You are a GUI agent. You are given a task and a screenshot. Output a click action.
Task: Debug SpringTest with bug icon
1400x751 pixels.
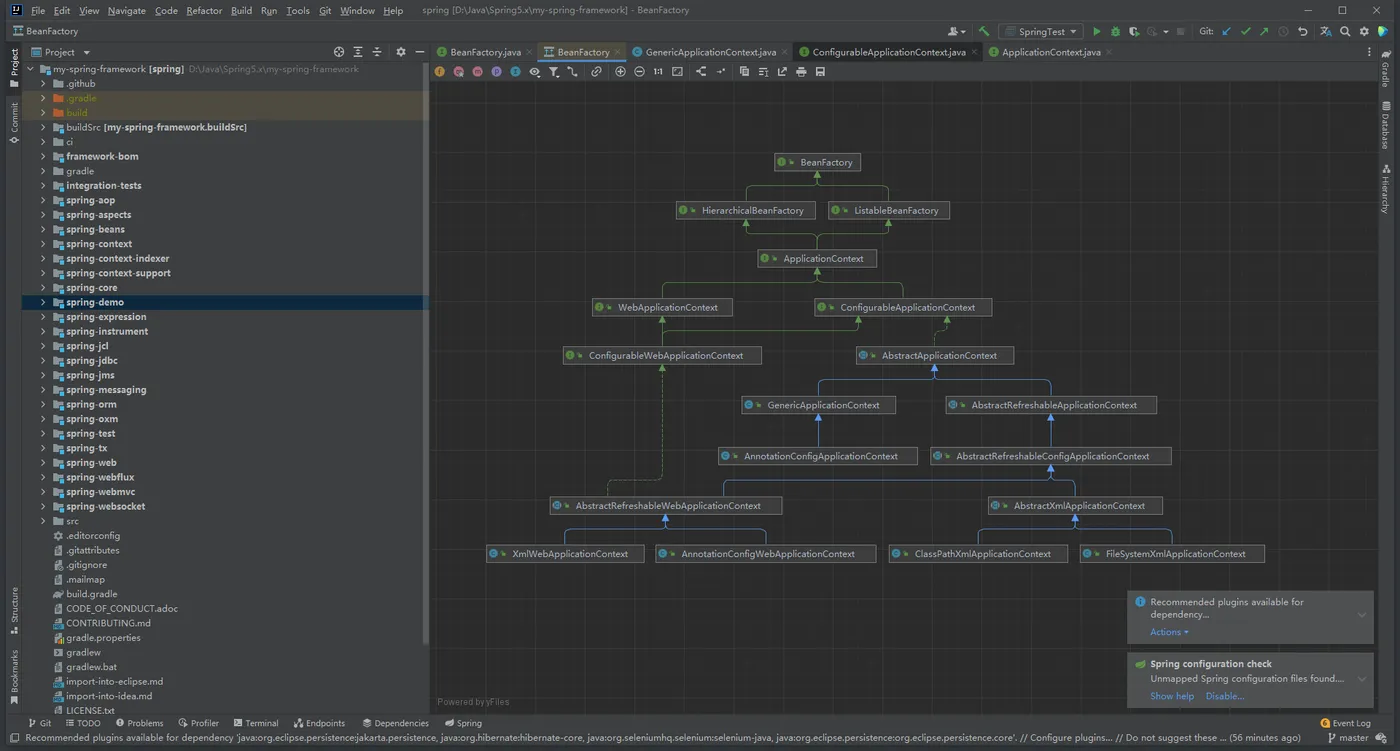tap(1116, 31)
